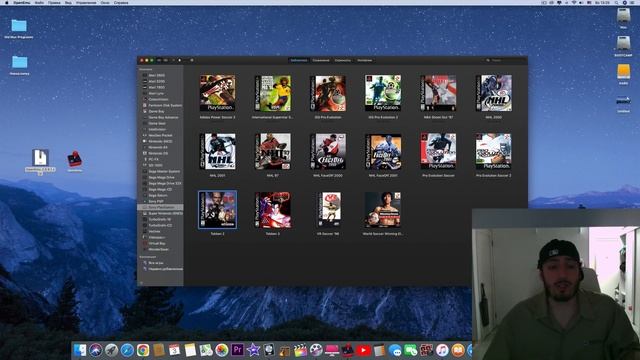Screen dimensions: 640x360
Task: Switch to the Скриншоты tab
Action: tap(343, 60)
